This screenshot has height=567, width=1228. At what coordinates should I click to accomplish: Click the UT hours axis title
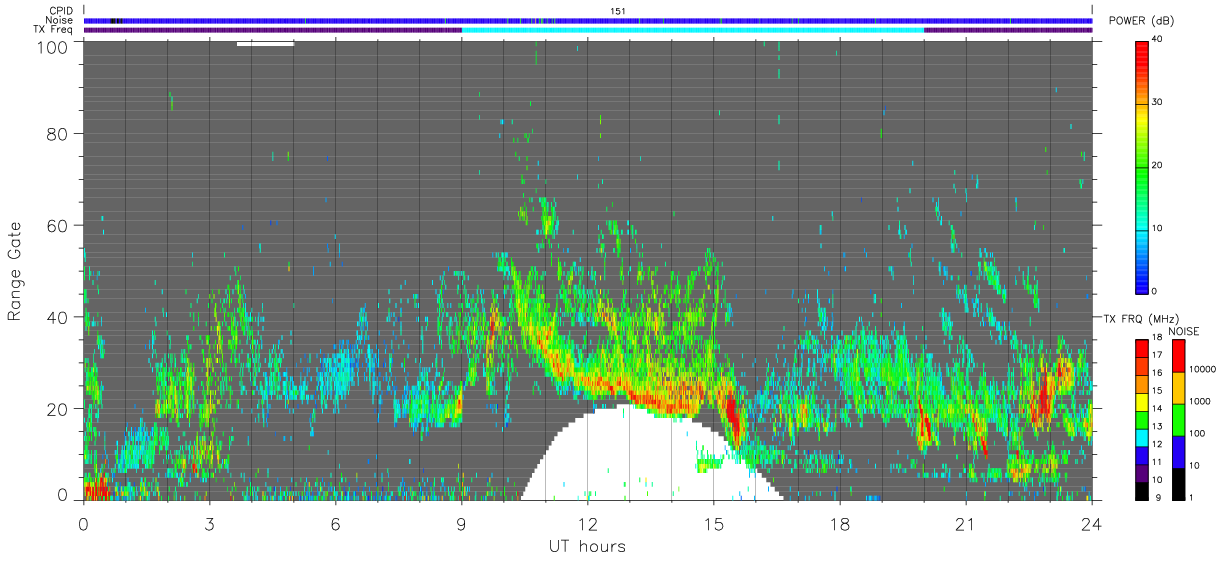coord(587,546)
